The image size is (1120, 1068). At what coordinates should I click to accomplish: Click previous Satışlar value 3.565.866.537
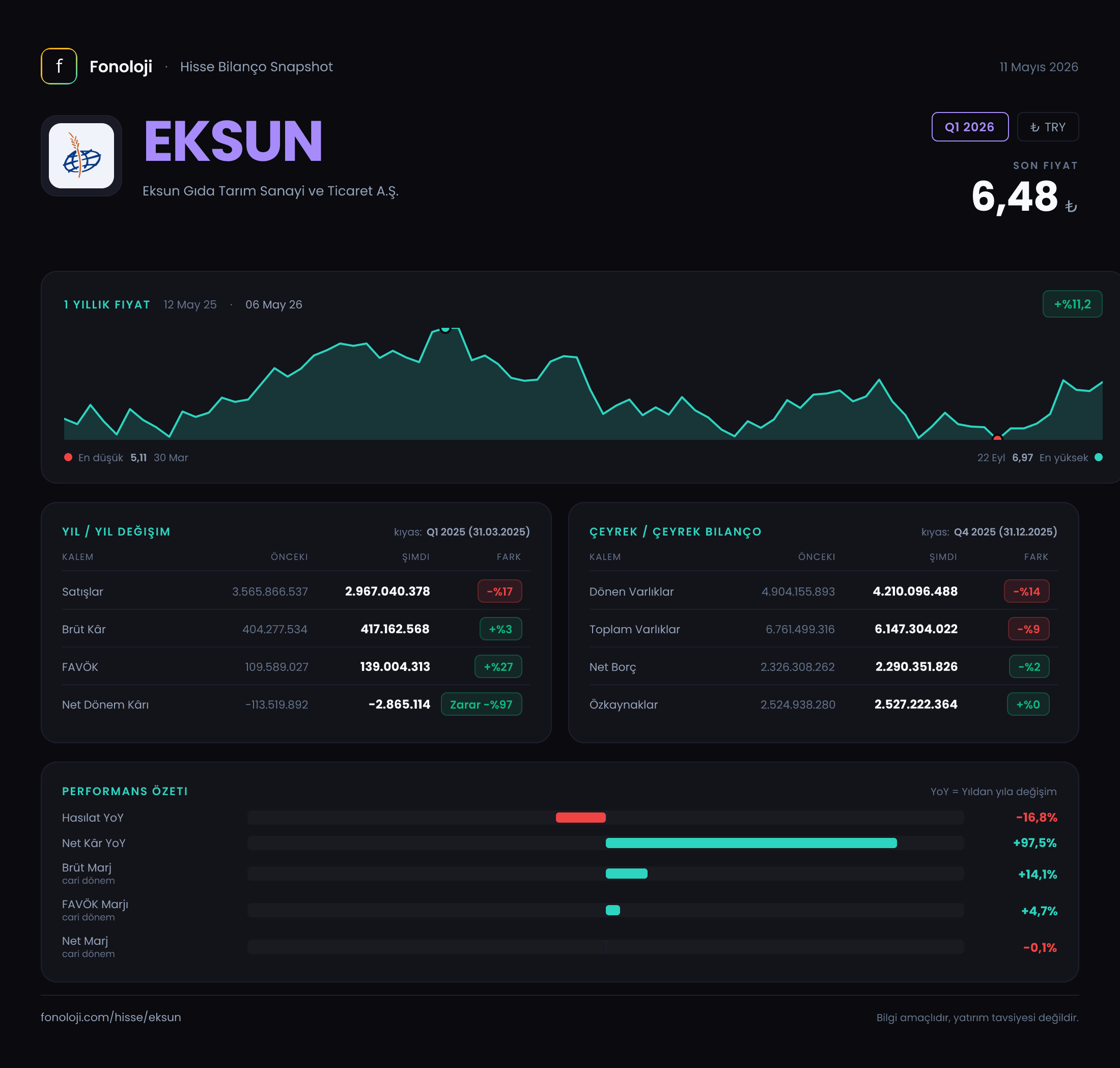270,592
